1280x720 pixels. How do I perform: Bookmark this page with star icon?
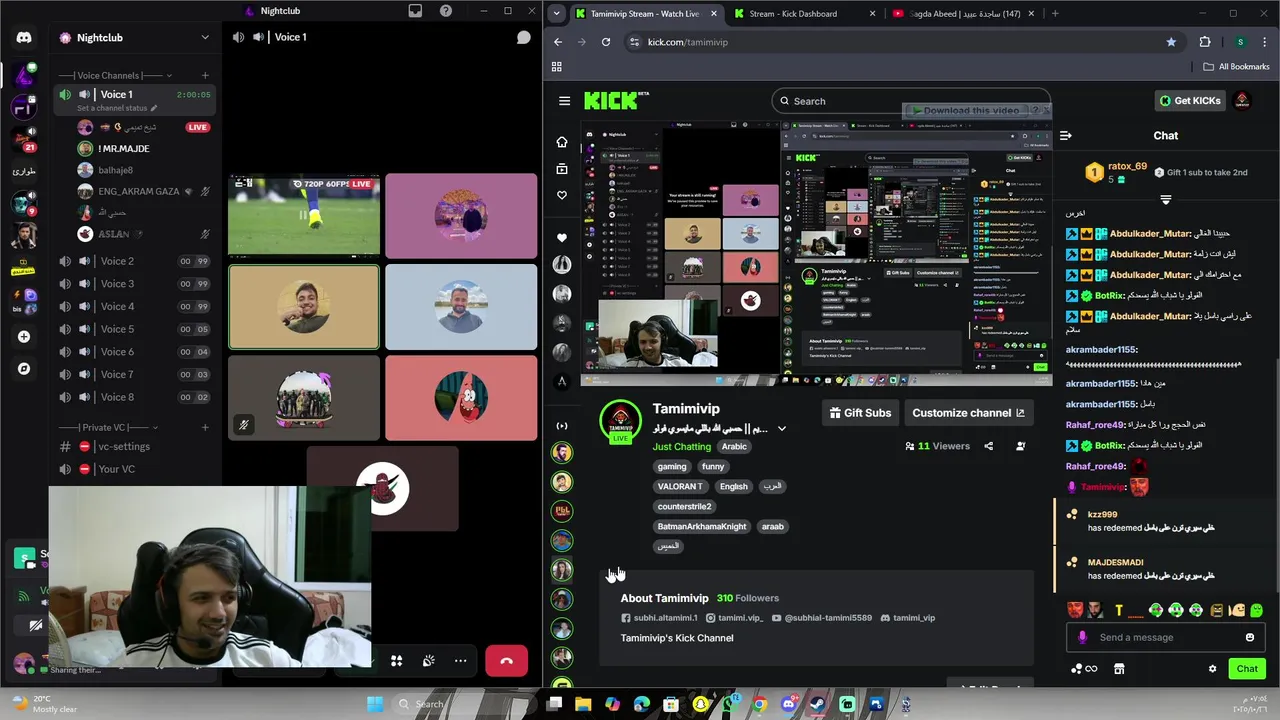pyautogui.click(x=1171, y=42)
